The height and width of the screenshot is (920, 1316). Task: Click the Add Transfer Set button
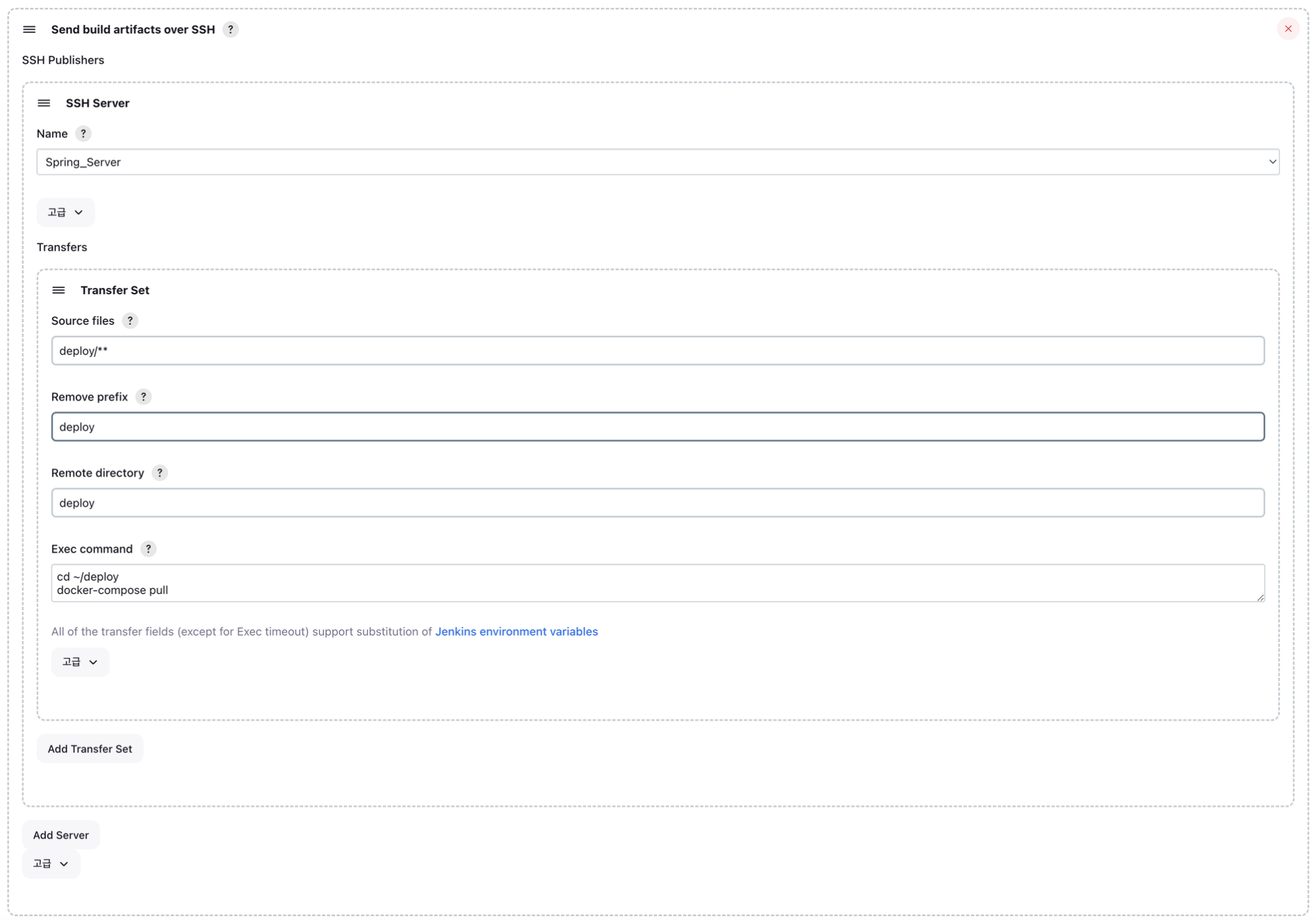pyautogui.click(x=90, y=749)
